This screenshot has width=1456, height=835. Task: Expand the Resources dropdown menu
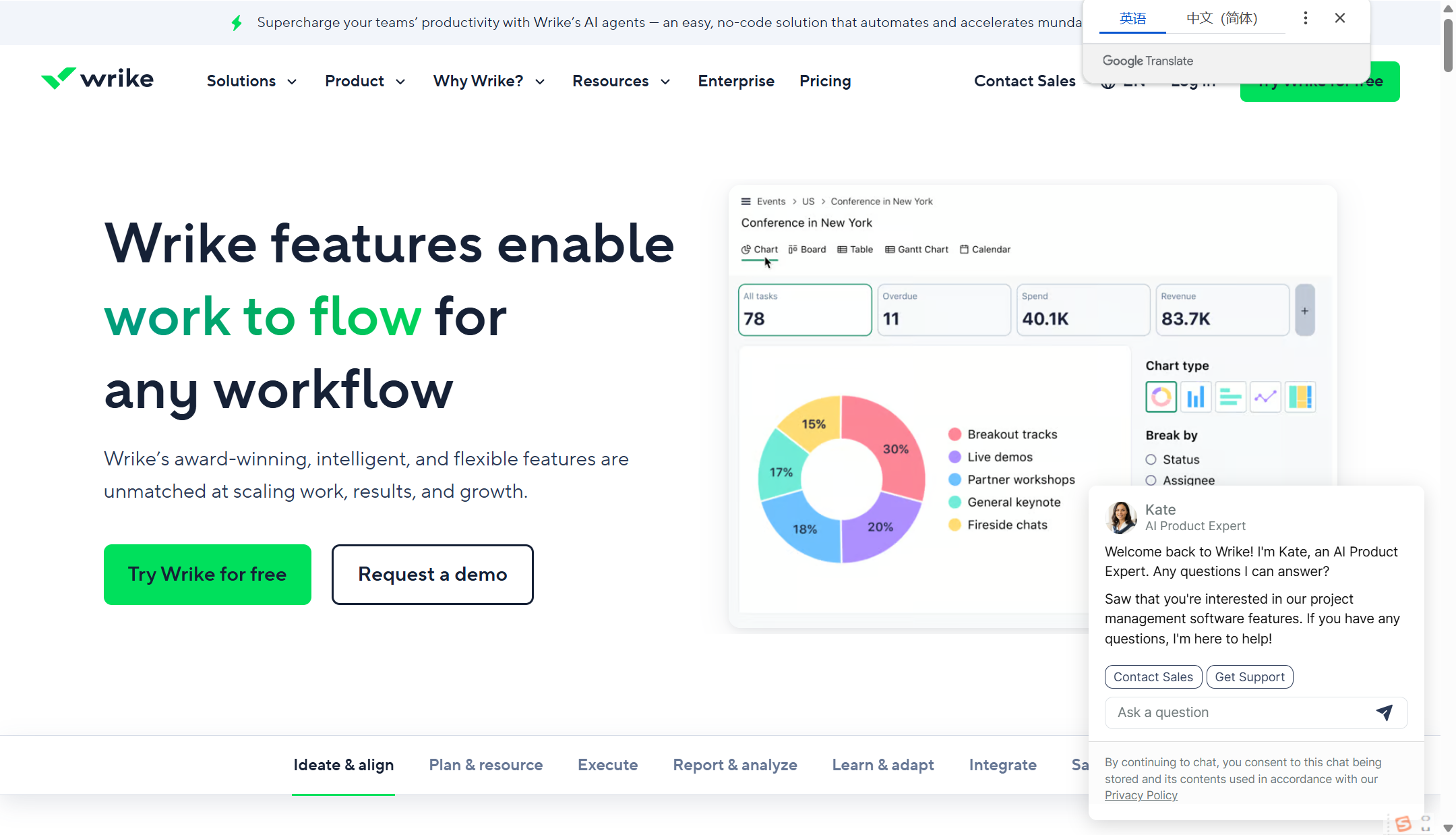[x=621, y=81]
